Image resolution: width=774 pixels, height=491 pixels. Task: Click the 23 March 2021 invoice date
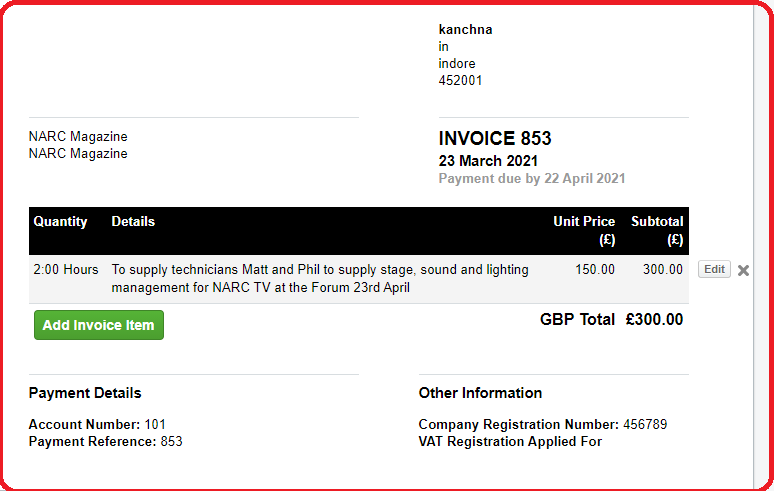488,161
